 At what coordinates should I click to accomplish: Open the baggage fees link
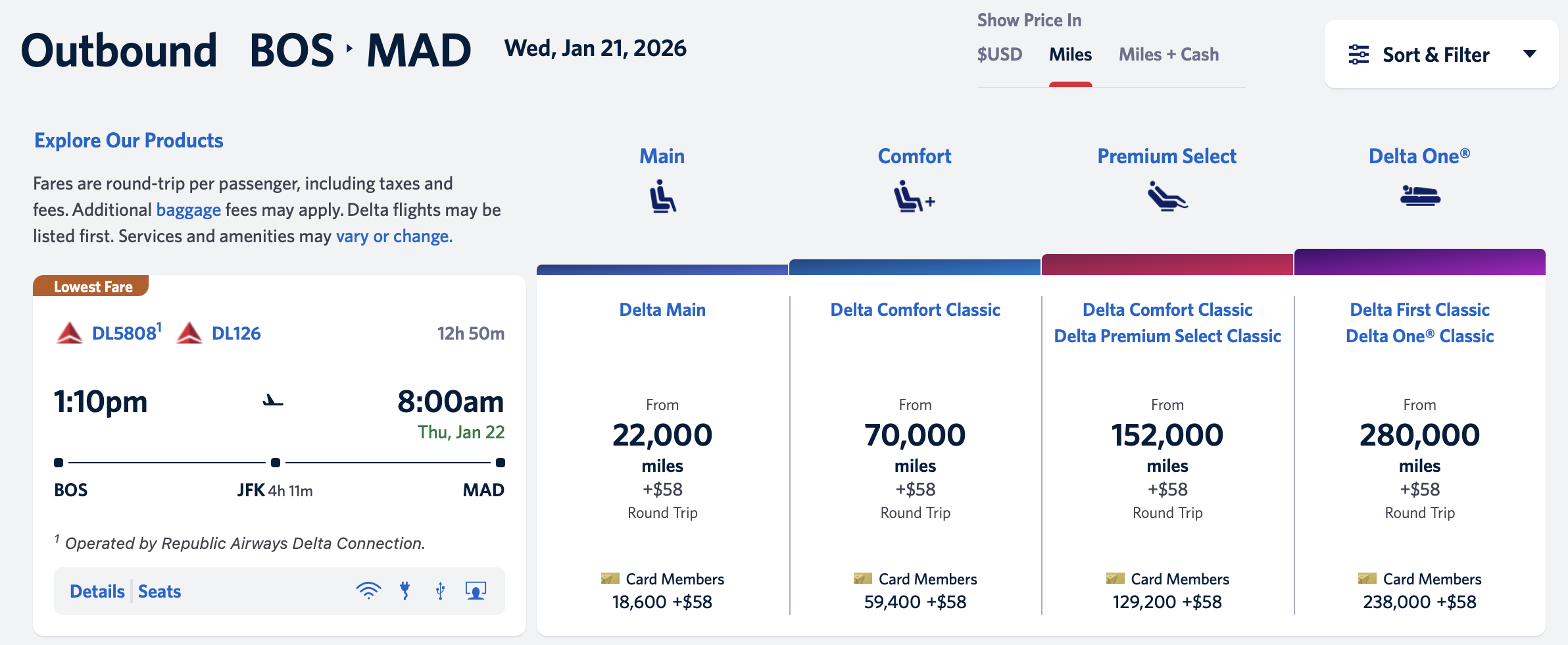(188, 210)
